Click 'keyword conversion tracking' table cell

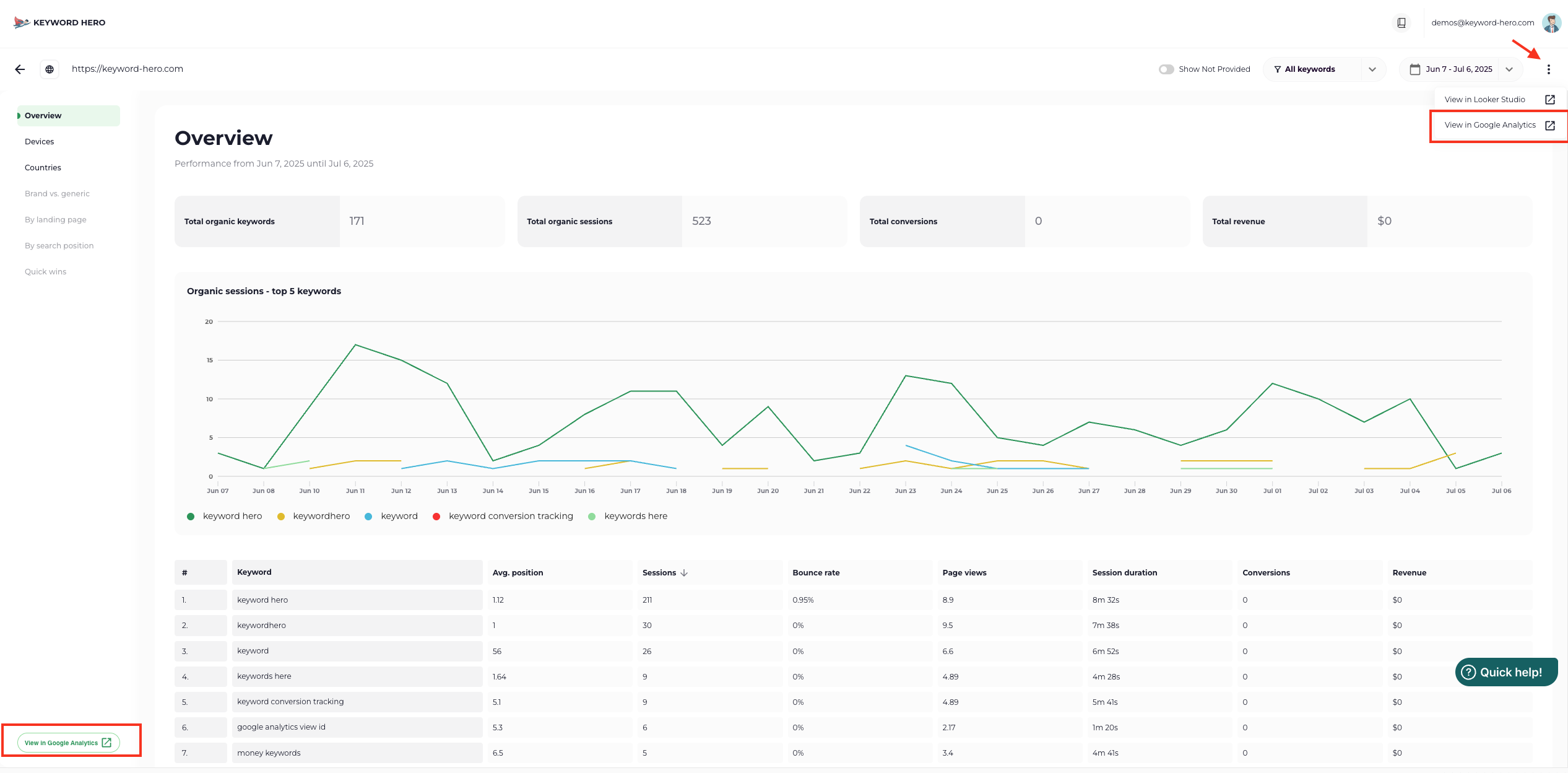[357, 702]
